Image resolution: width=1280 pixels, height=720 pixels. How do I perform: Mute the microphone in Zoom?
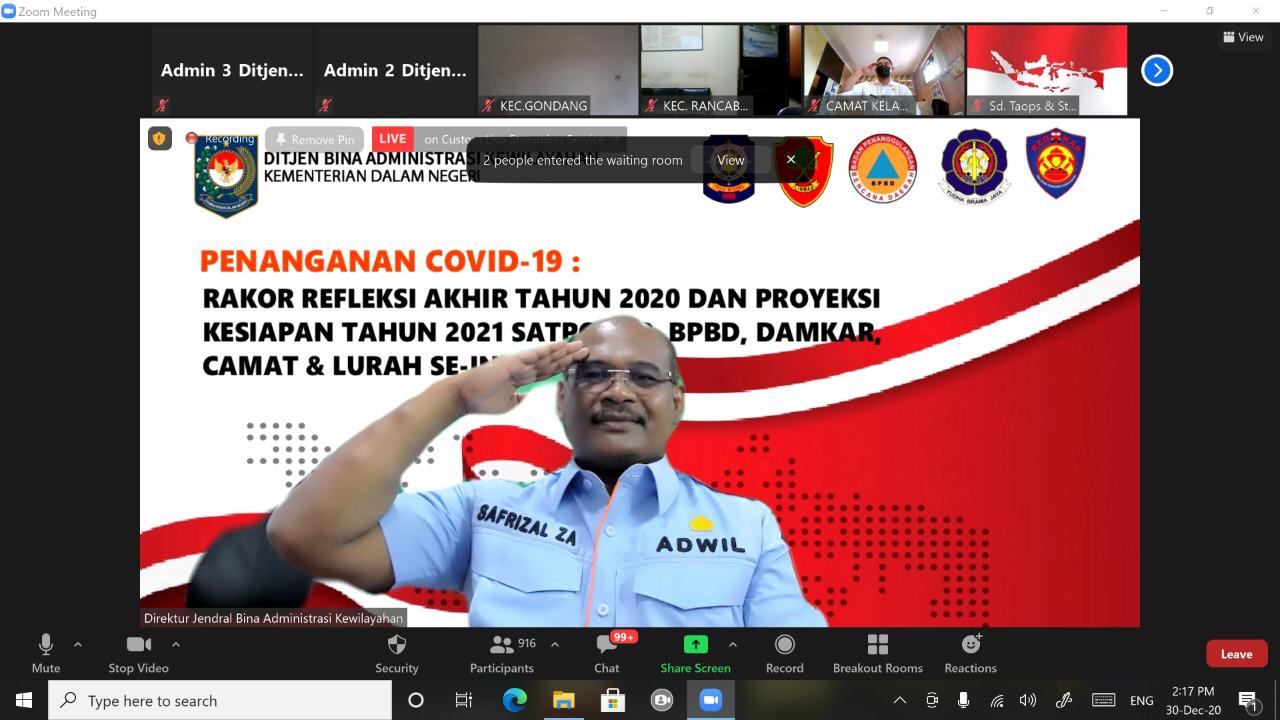(46, 654)
